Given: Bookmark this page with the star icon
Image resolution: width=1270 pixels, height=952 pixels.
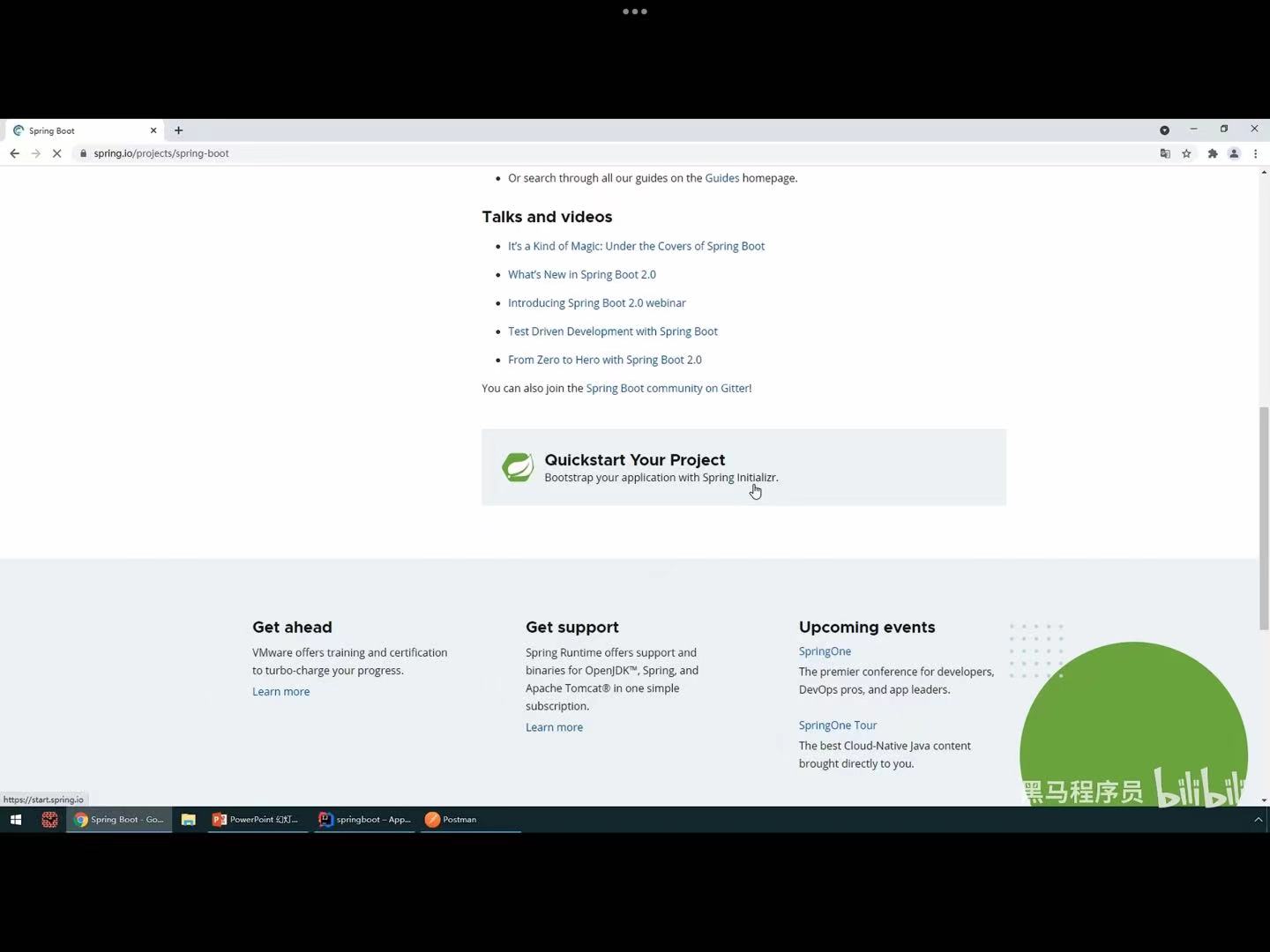Looking at the screenshot, I should (x=1187, y=153).
